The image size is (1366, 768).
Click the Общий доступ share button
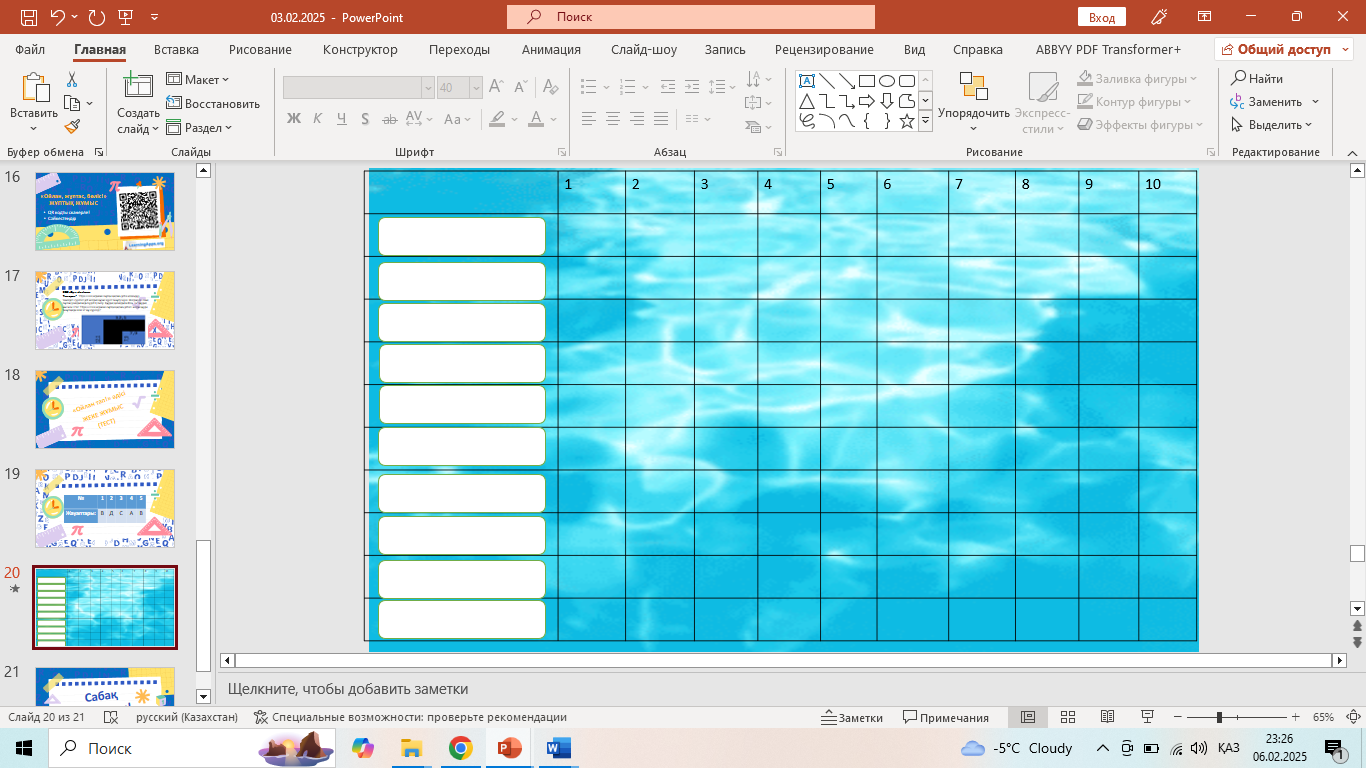coord(1284,49)
